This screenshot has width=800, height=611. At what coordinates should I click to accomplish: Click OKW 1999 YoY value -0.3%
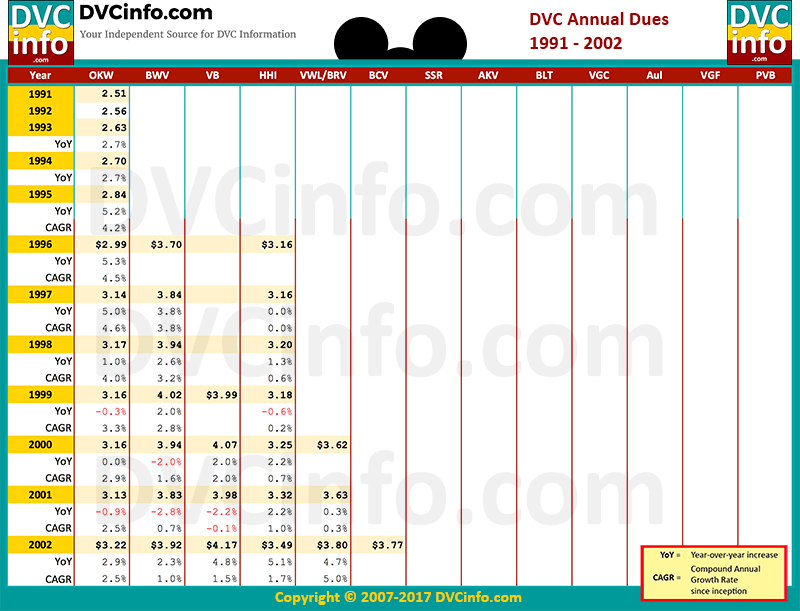tap(111, 412)
